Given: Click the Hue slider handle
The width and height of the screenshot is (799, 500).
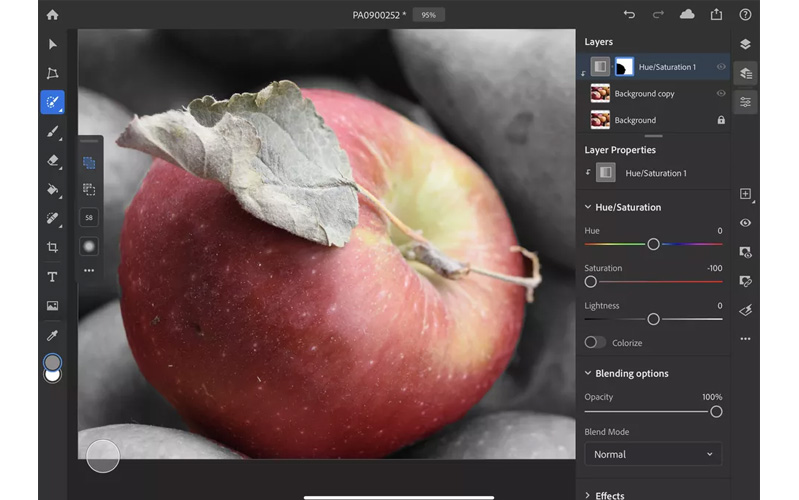Looking at the screenshot, I should click(x=653, y=244).
